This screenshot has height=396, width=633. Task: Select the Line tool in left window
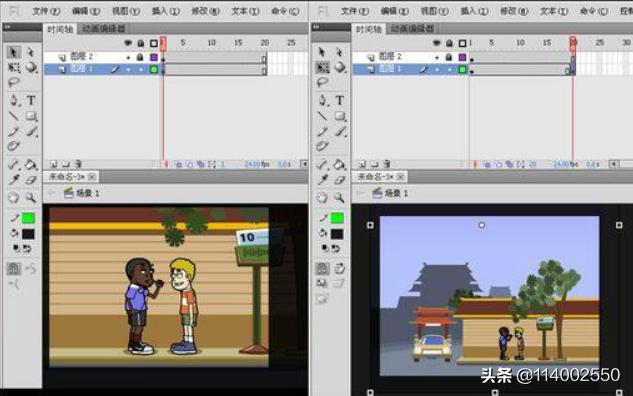pos(14,116)
